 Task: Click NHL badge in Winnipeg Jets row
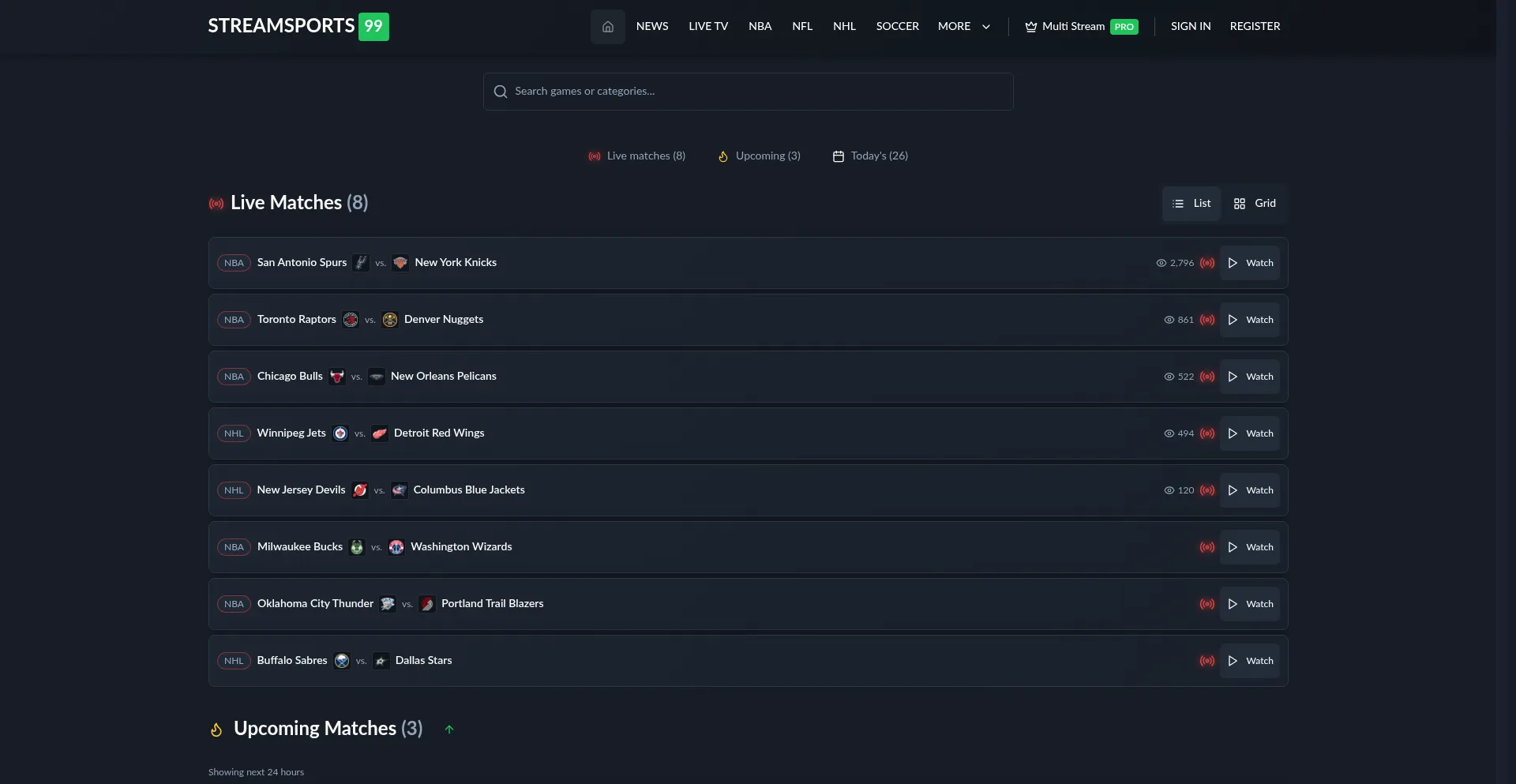pyautogui.click(x=234, y=433)
